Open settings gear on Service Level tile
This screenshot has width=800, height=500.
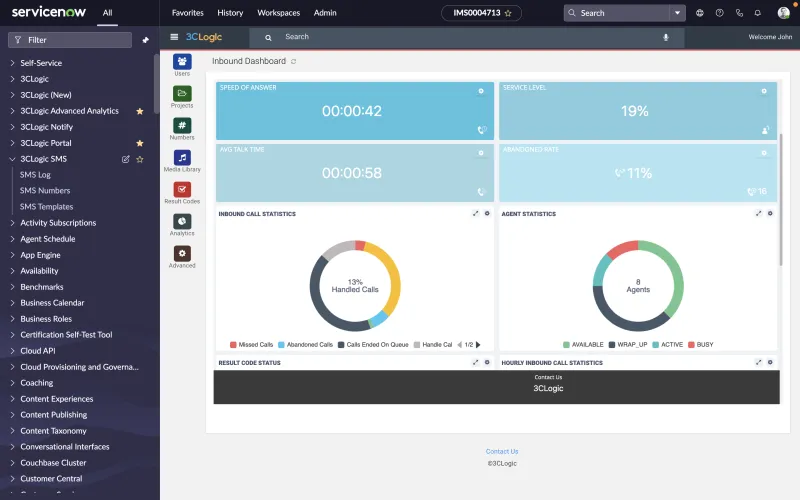764,91
